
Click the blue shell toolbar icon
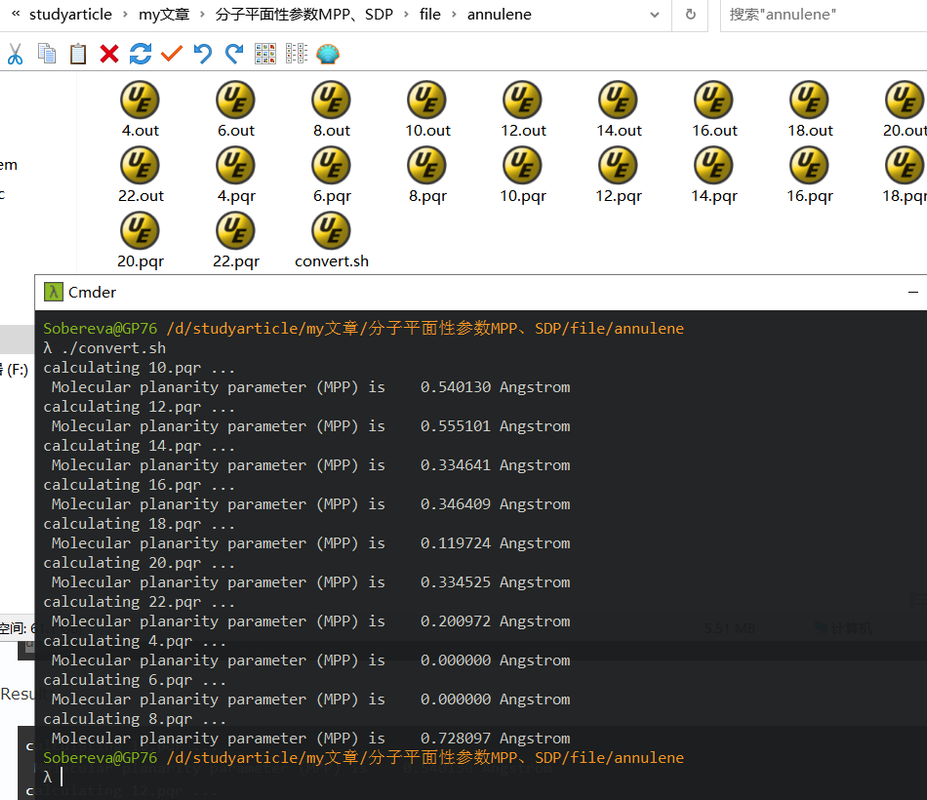(x=328, y=54)
